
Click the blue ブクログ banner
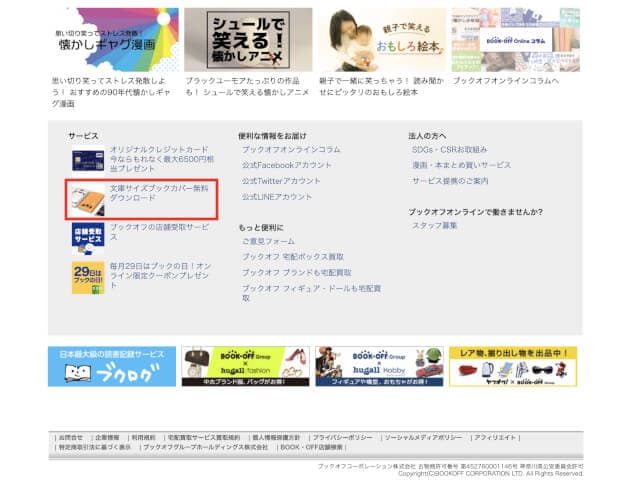(112, 367)
